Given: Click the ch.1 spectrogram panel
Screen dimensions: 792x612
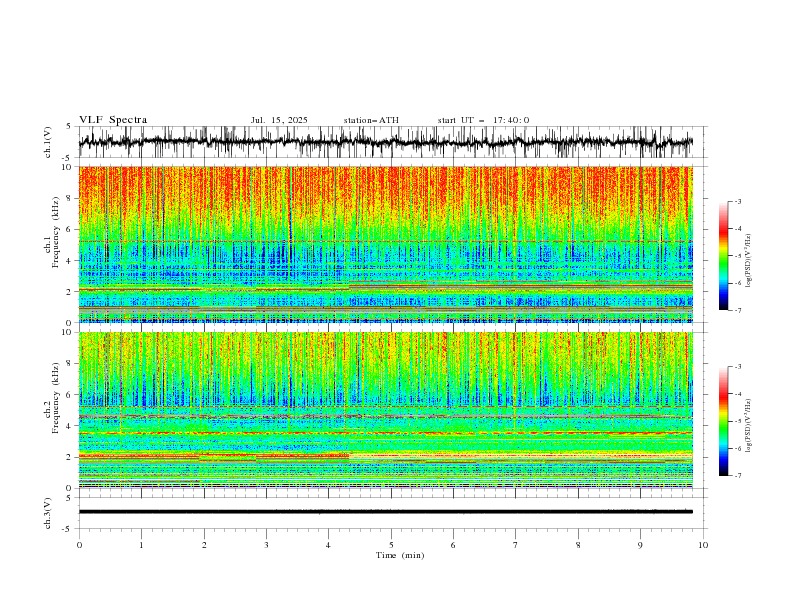Looking at the screenshot, I should coord(386,244).
